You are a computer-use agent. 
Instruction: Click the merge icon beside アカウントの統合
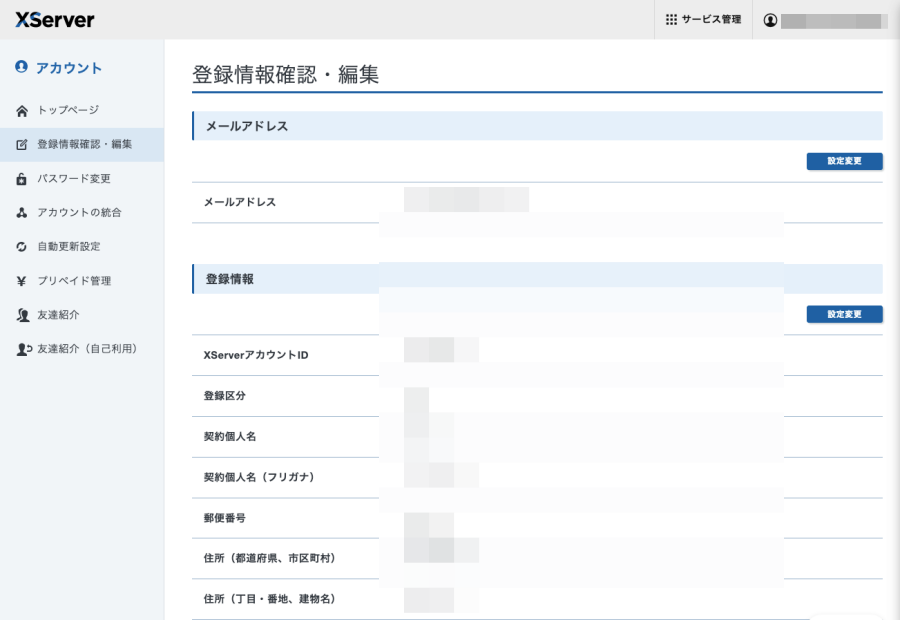[x=22, y=213]
